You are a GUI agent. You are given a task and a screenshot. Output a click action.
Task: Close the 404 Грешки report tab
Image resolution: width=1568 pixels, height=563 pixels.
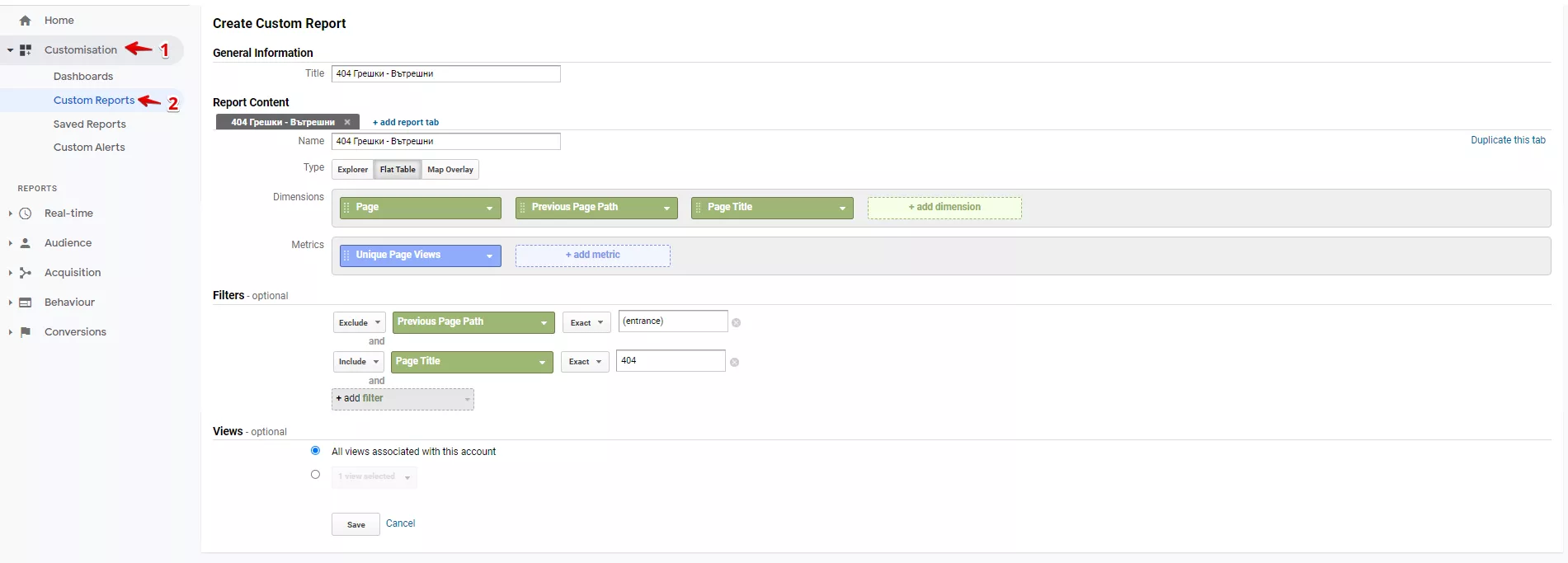click(x=347, y=122)
